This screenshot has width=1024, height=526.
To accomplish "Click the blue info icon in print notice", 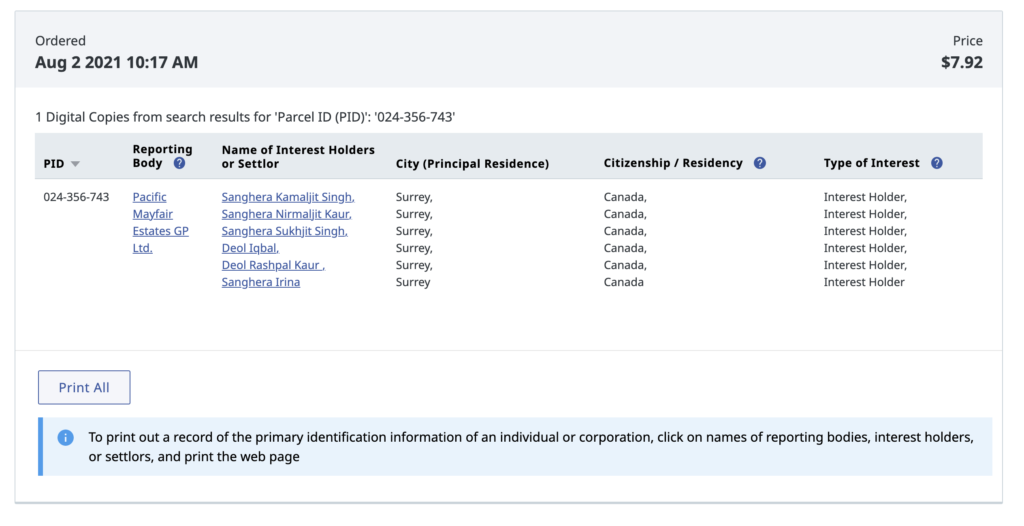I will [65, 438].
